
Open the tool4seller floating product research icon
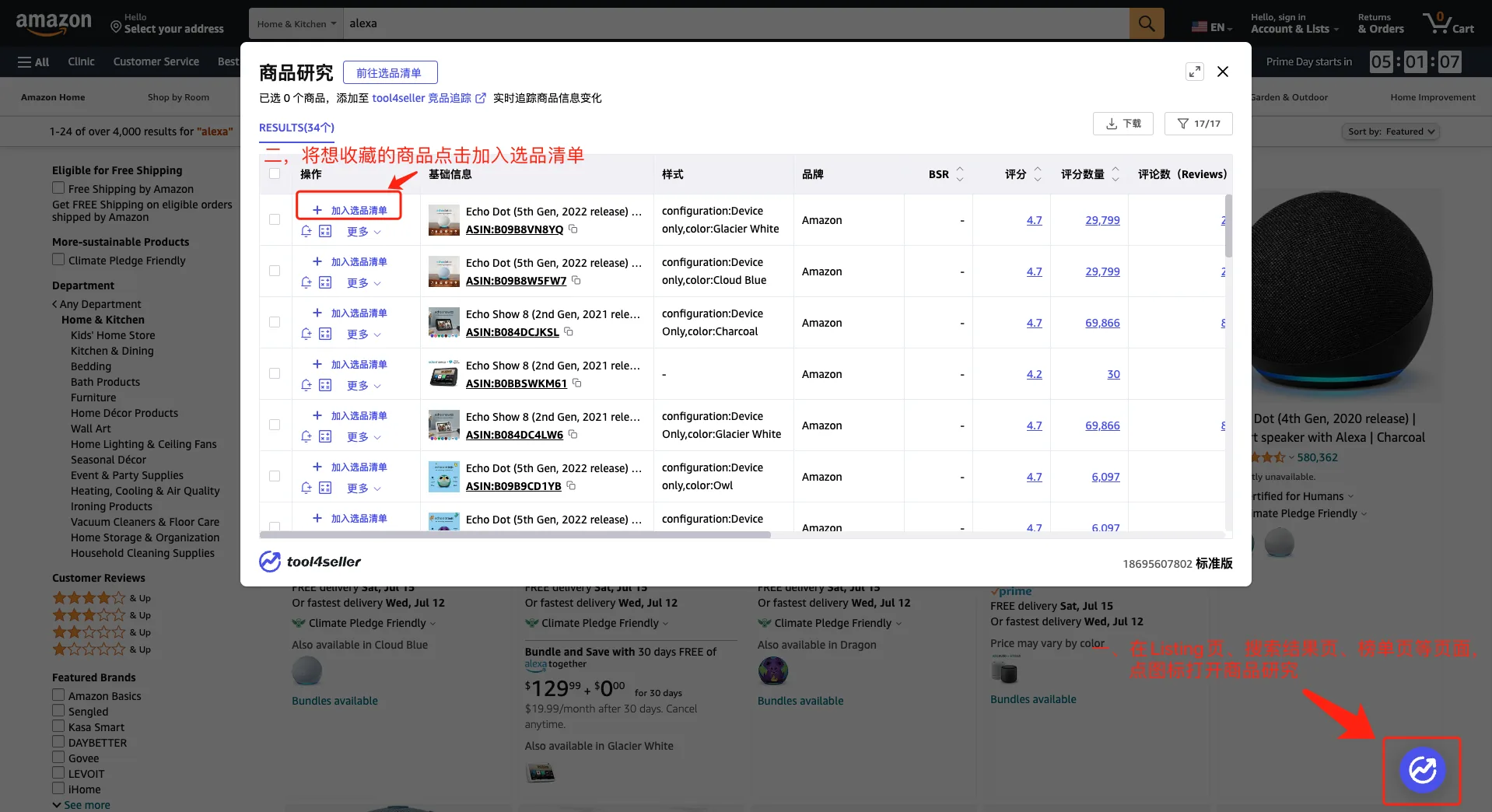pos(1422,770)
